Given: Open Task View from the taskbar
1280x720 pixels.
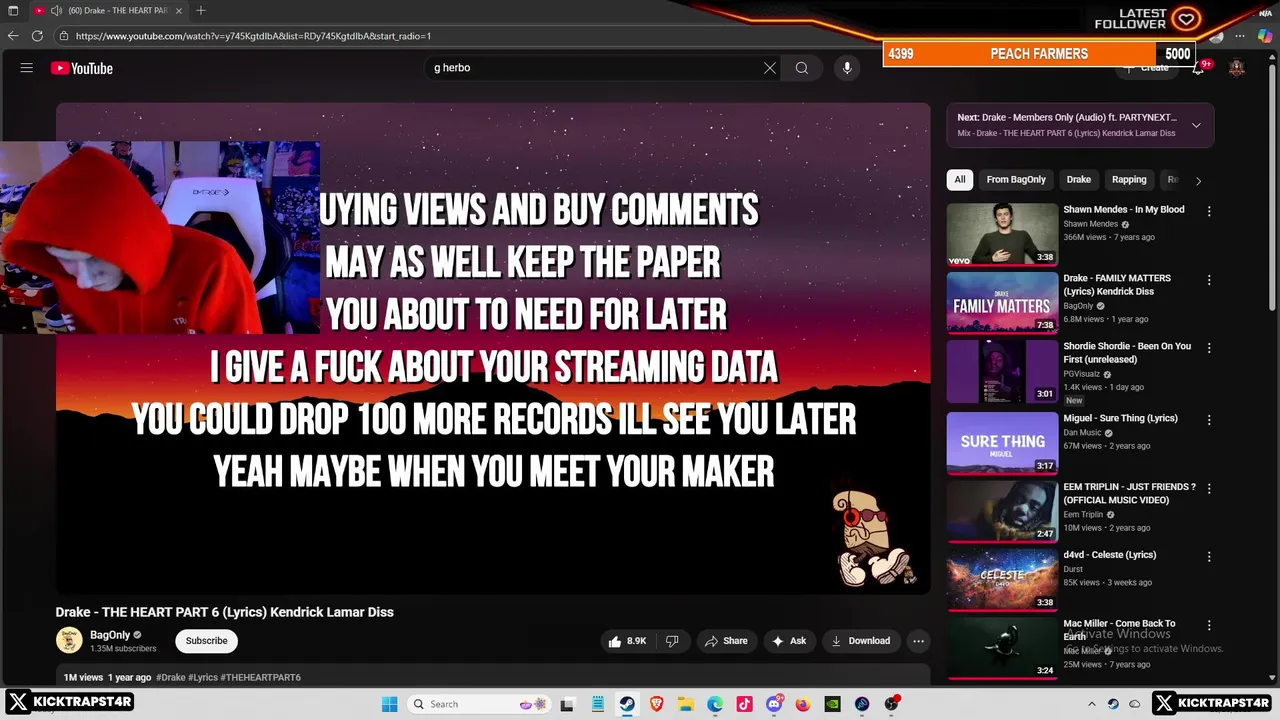Looking at the screenshot, I should (x=567, y=704).
